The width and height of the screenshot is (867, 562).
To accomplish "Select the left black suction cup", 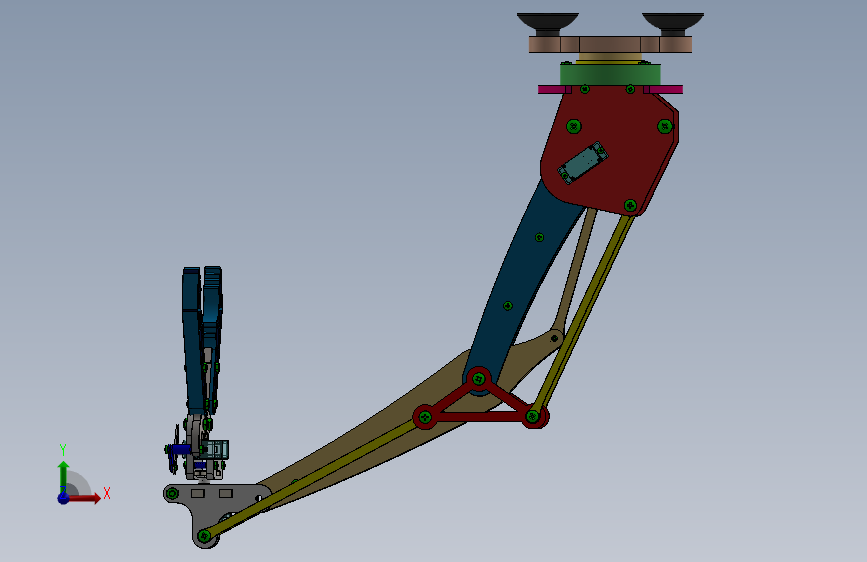I will tap(547, 24).
